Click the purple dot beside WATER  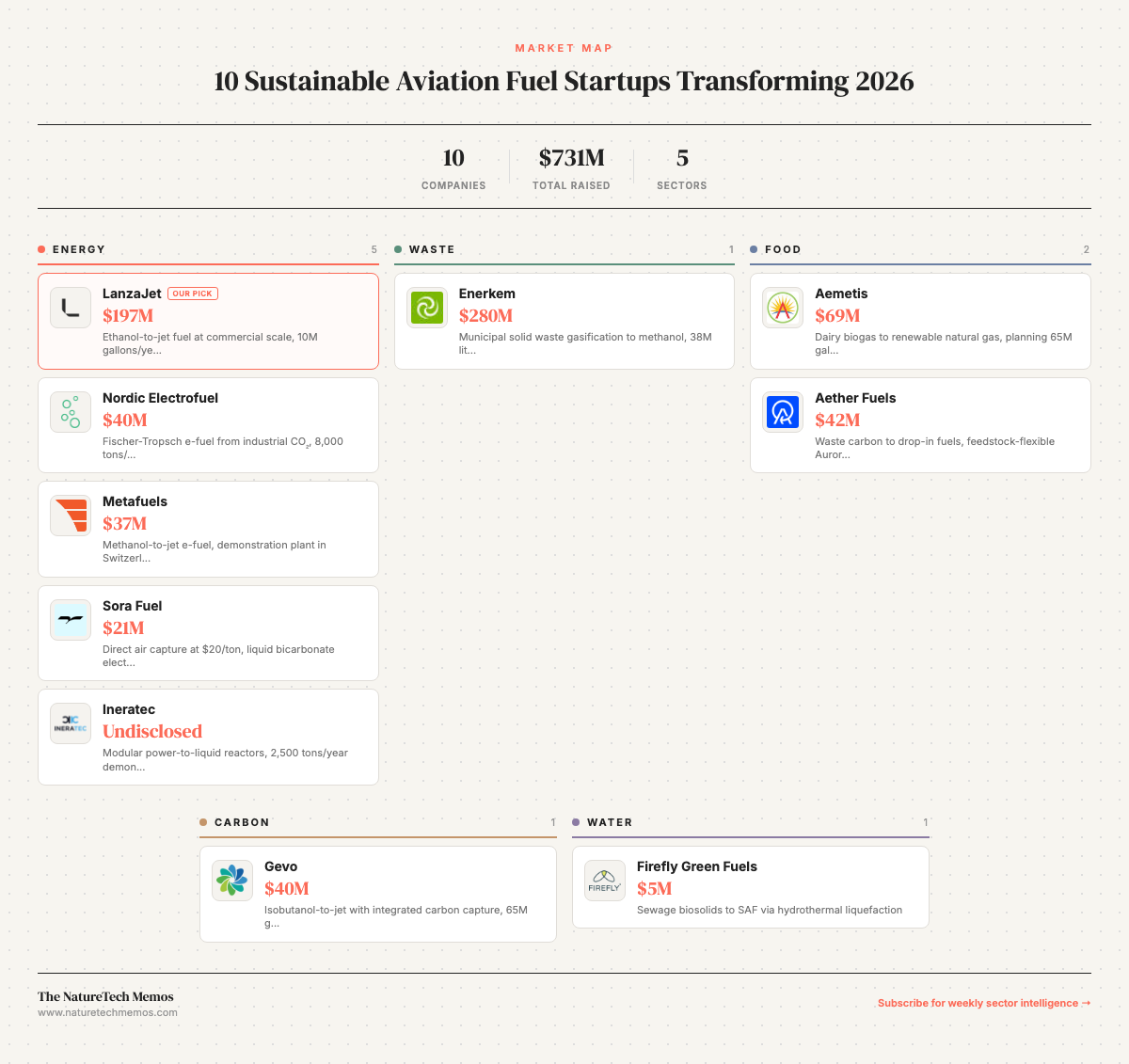(576, 822)
